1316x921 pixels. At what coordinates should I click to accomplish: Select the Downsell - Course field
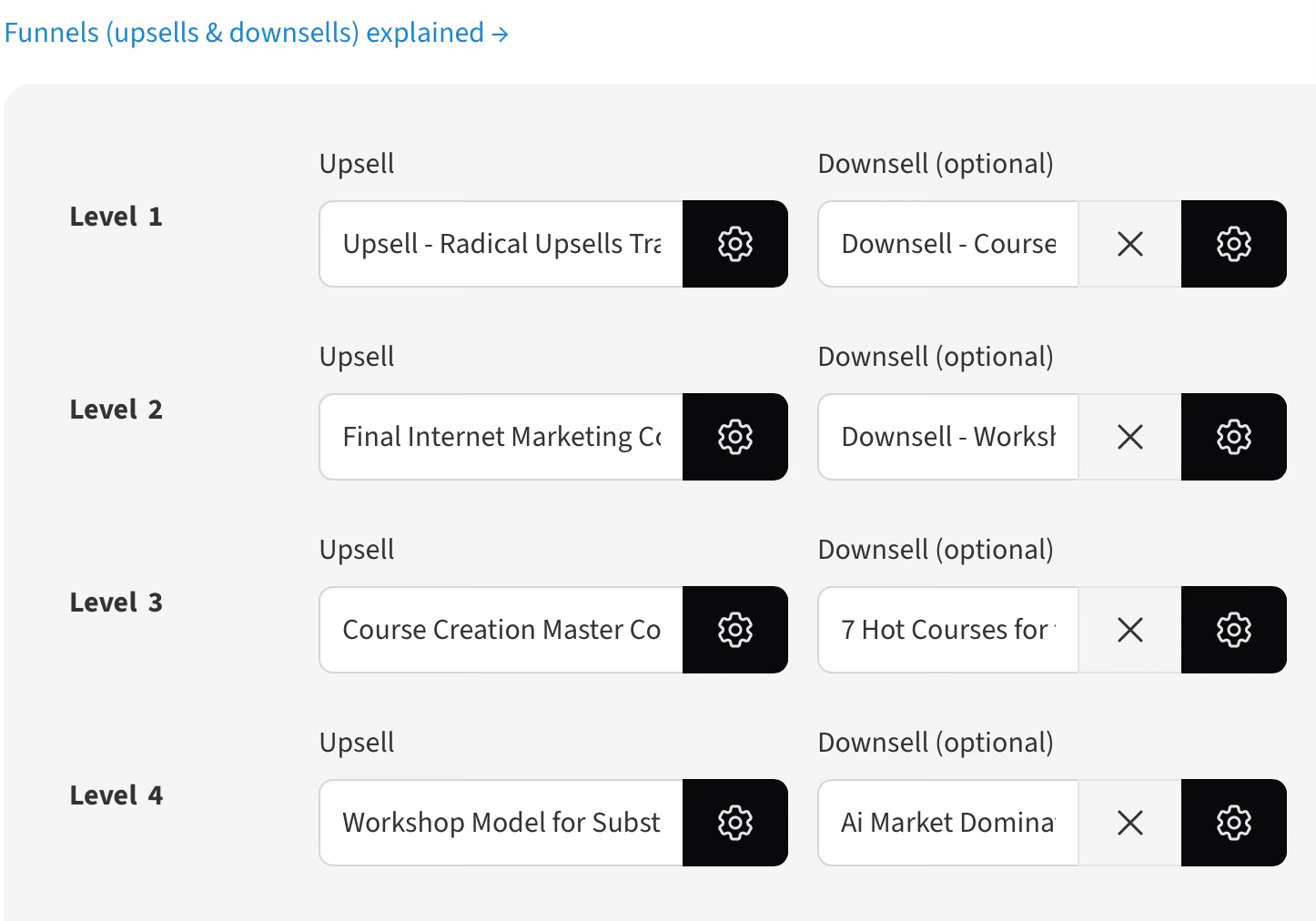(948, 244)
